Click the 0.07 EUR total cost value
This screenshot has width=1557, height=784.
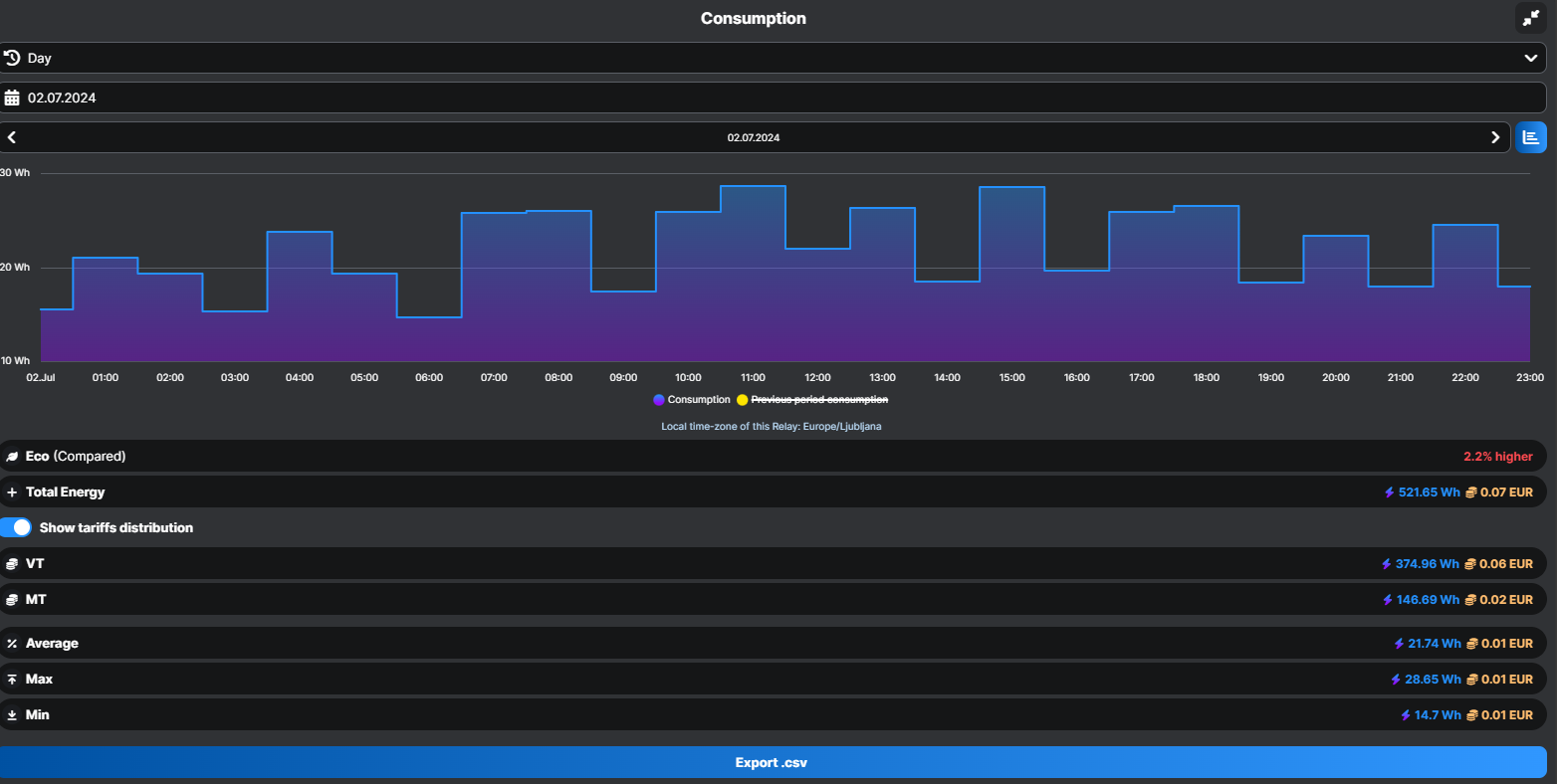[1506, 492]
